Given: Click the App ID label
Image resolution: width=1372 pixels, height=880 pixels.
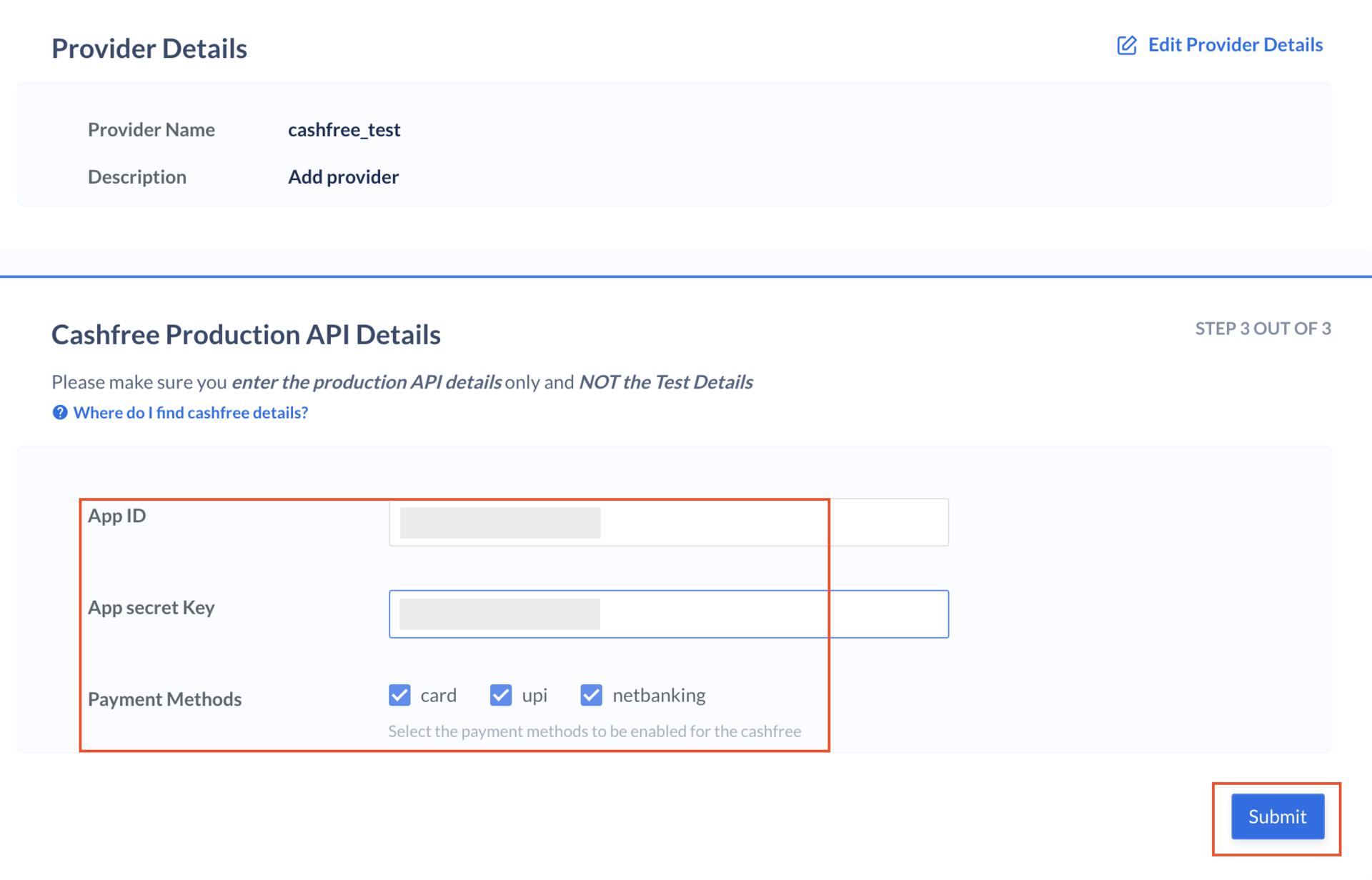Looking at the screenshot, I should click(116, 516).
